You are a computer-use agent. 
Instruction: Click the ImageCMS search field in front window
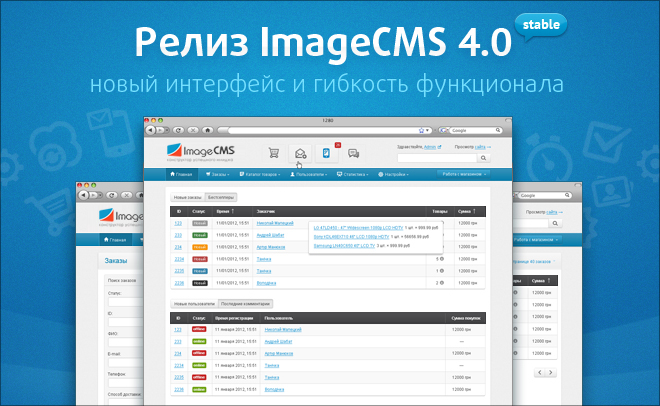437,158
